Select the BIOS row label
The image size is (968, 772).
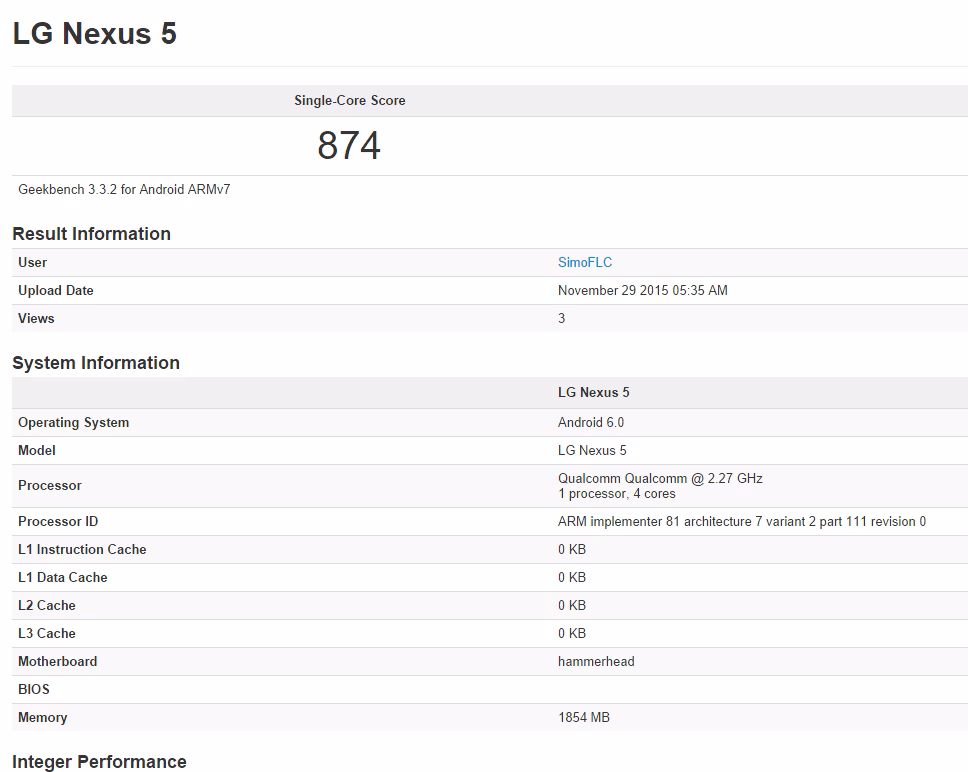(33, 689)
